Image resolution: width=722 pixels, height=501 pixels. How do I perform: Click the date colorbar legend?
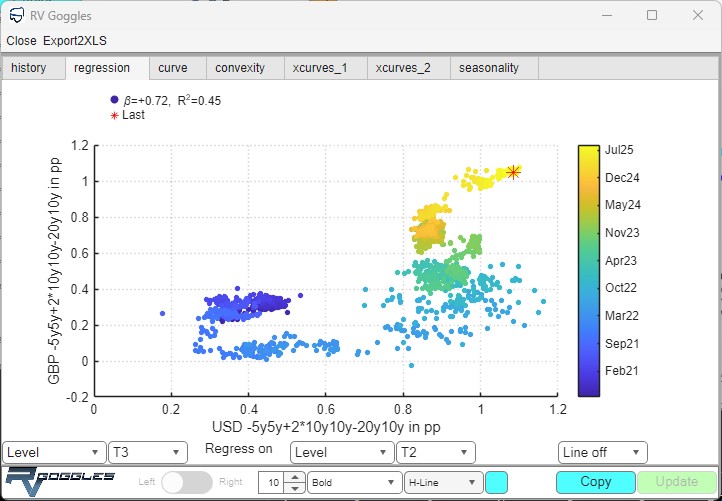tap(589, 271)
